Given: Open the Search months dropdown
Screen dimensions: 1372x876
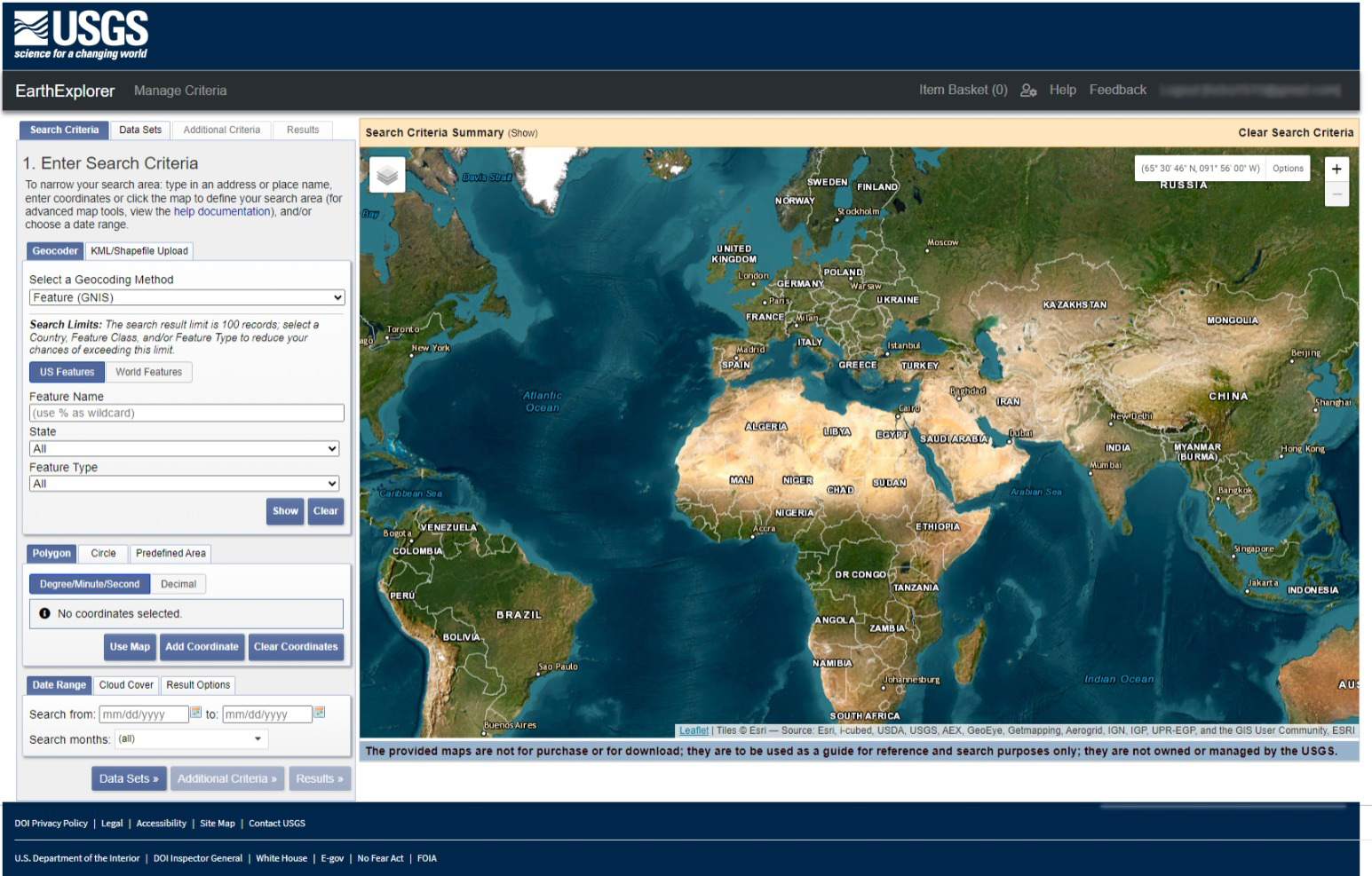Looking at the screenshot, I should click(190, 738).
